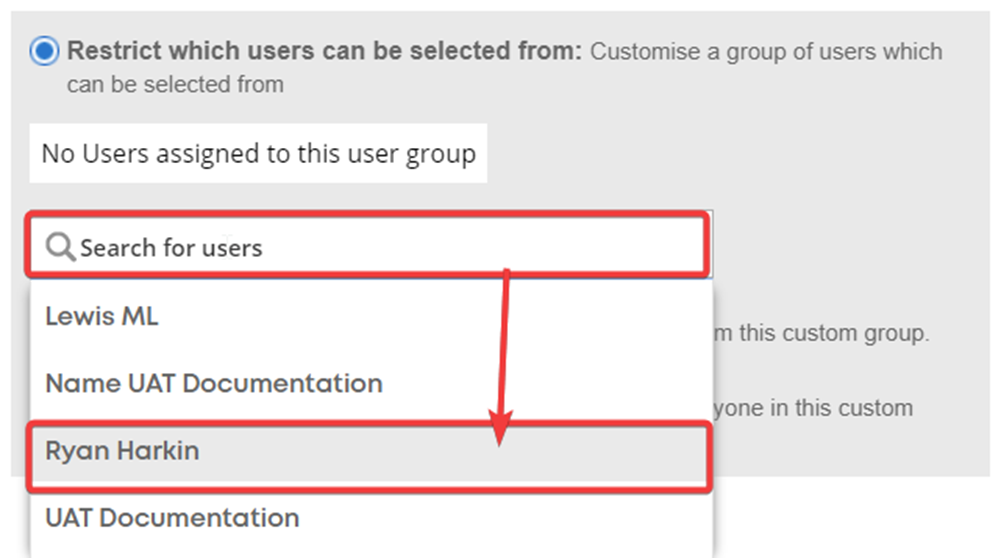The image size is (1001, 558).
Task: Click the No Users assigned message box
Action: pos(258,153)
